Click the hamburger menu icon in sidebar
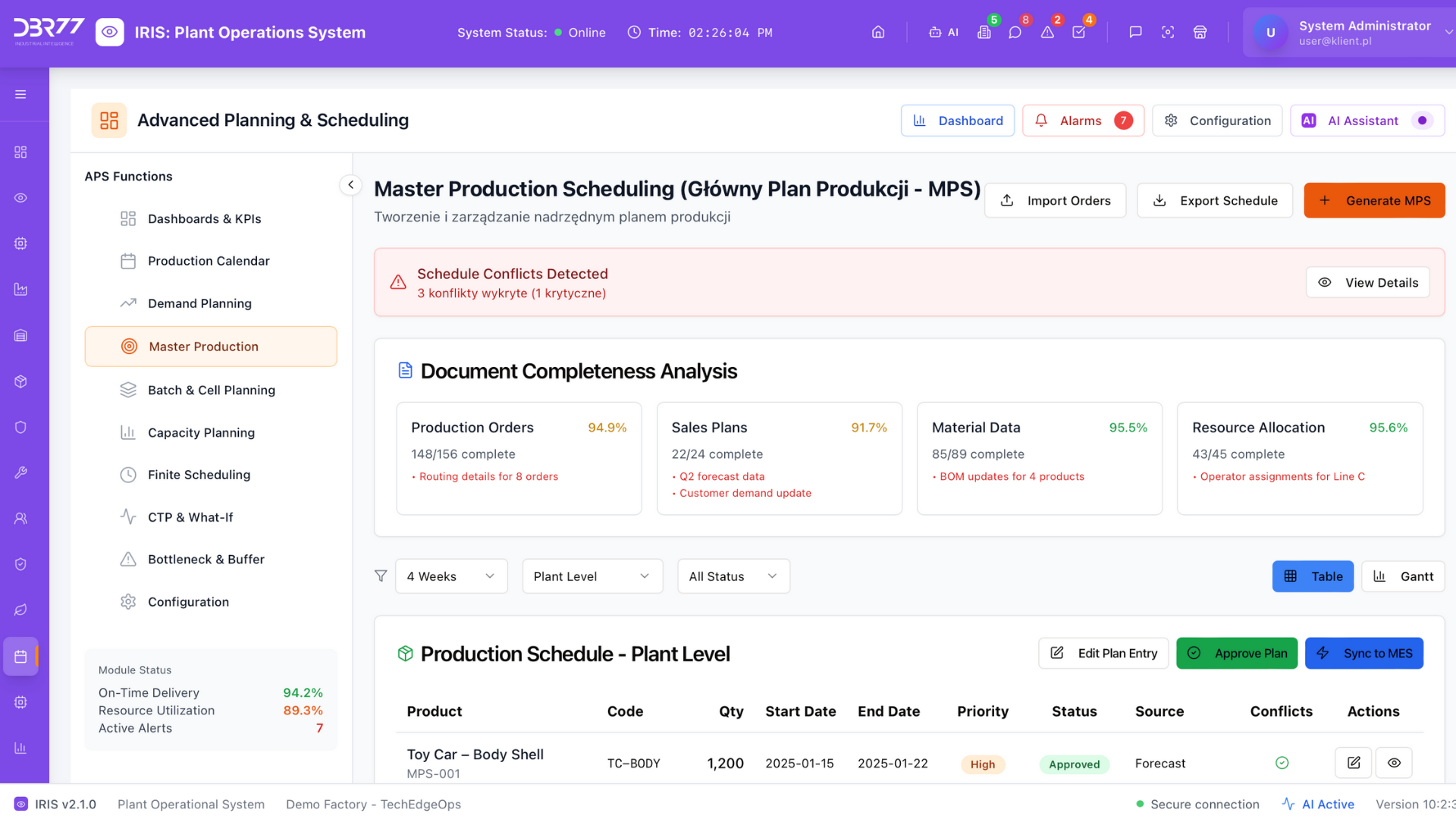Screen dimensions: 1456x819 (x=20, y=95)
